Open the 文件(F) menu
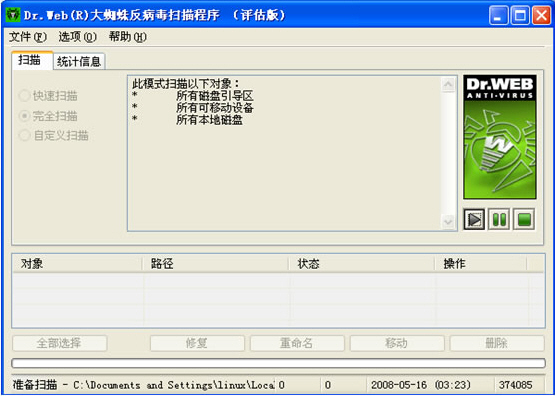Screen dimensions: 555x396 (x=28, y=37)
